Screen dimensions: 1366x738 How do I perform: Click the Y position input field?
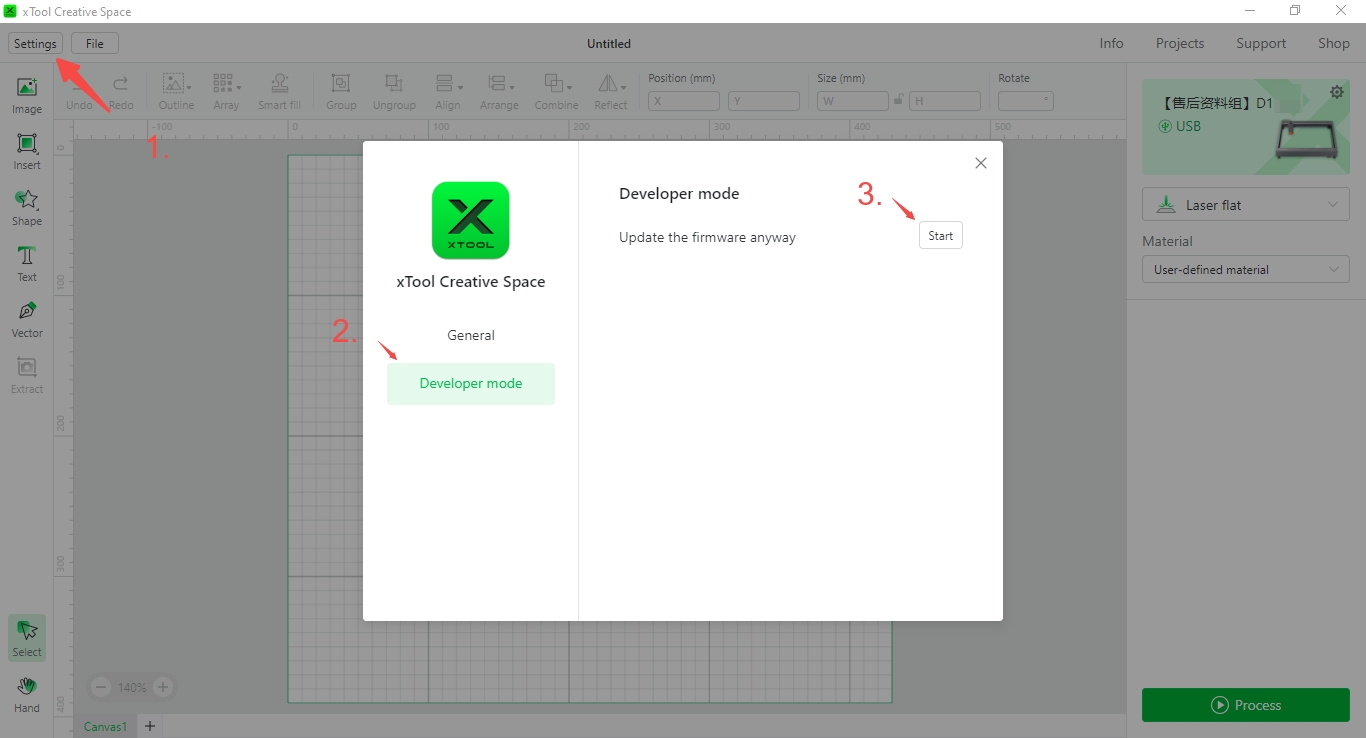pyautogui.click(x=764, y=101)
